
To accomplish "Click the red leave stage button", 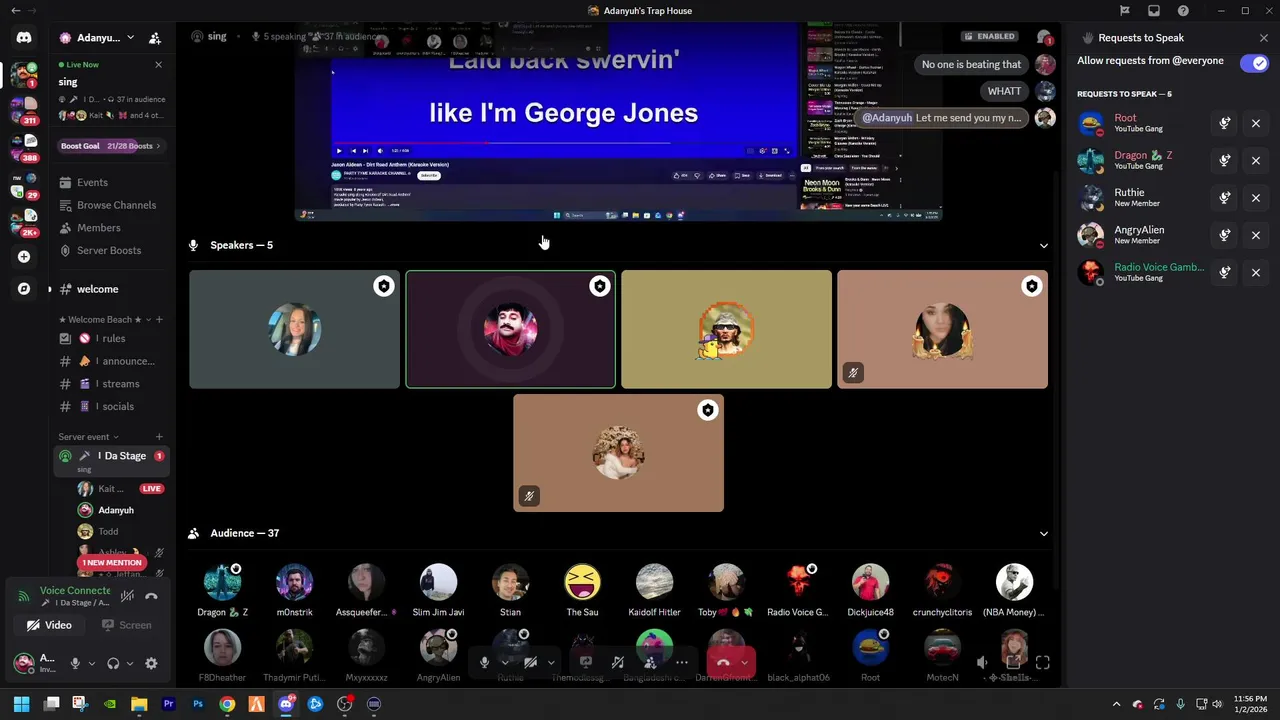I will [x=722, y=662].
